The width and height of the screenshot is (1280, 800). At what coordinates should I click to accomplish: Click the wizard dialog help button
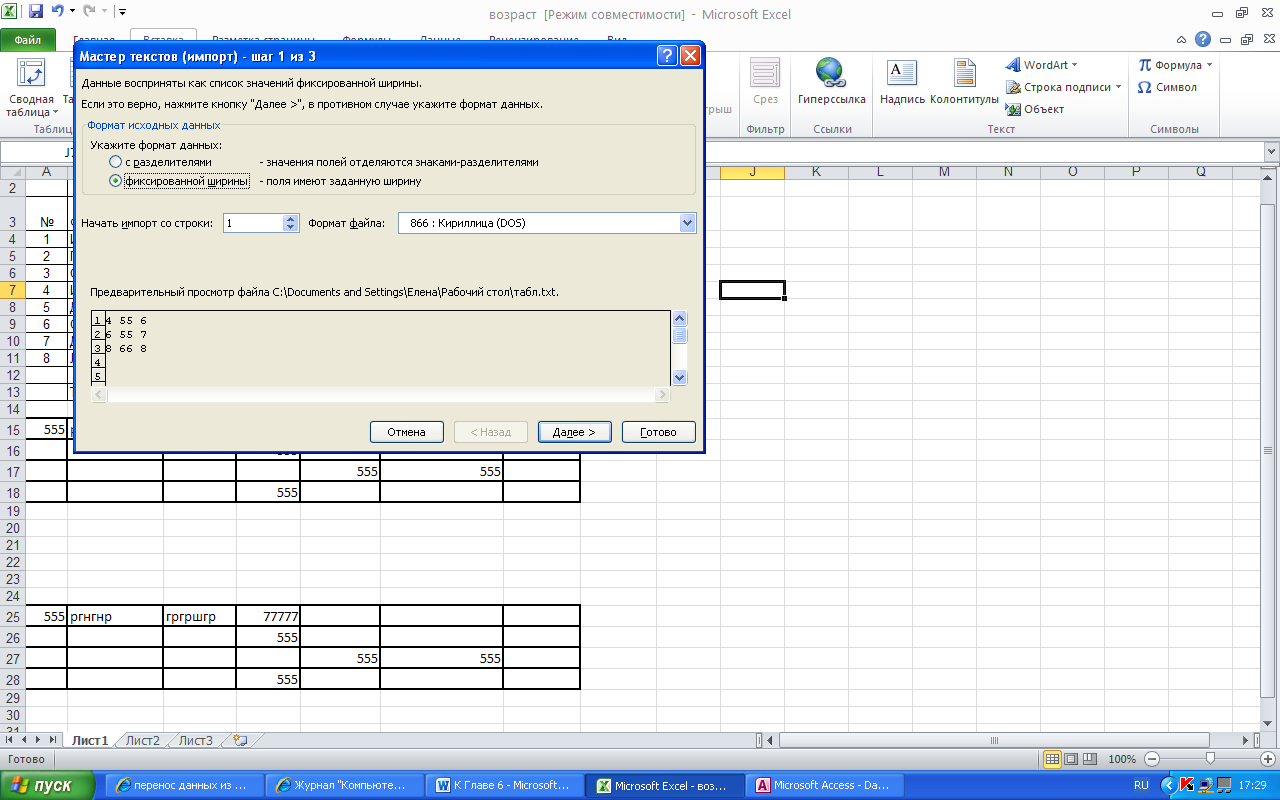(x=667, y=56)
